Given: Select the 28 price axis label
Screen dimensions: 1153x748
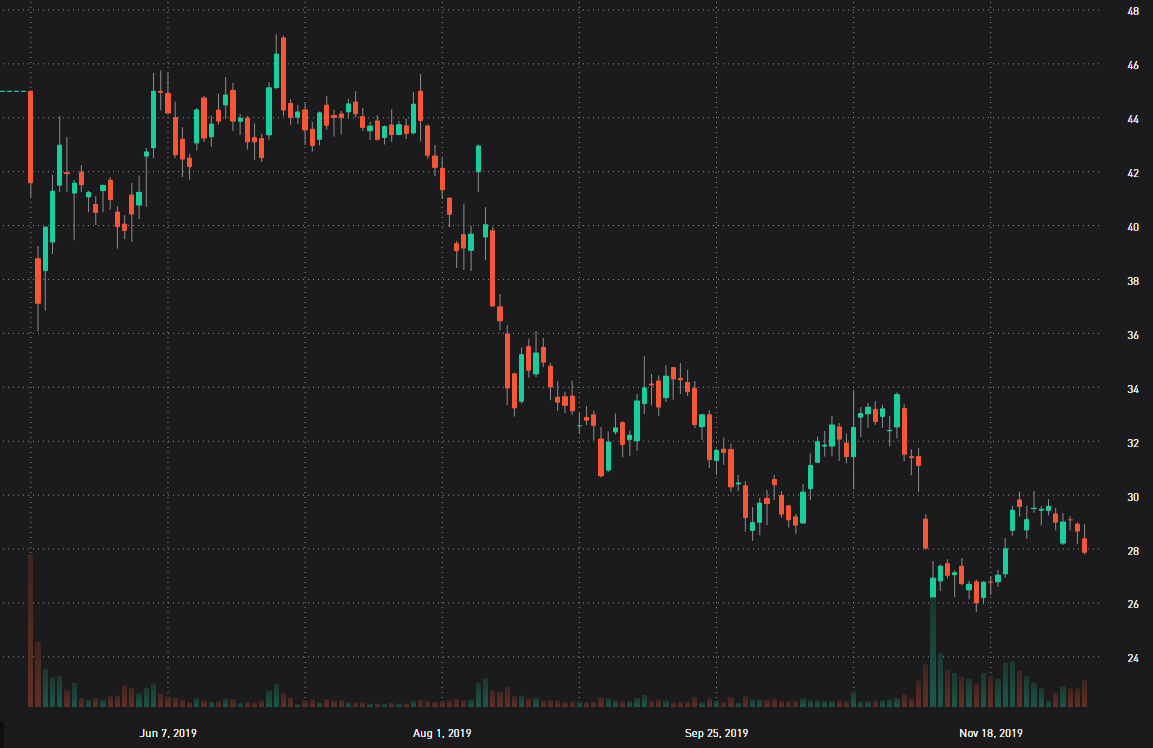Looking at the screenshot, I should [1132, 551].
